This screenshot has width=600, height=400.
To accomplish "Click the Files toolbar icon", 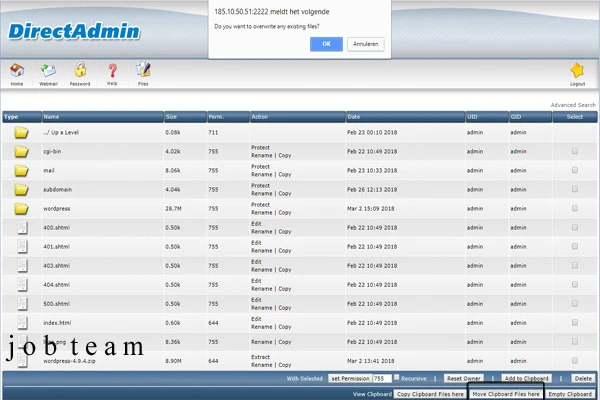I will tap(143, 71).
